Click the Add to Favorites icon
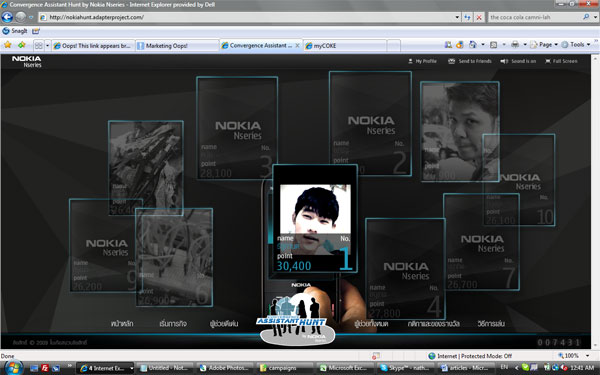 pyautogui.click(x=22, y=45)
